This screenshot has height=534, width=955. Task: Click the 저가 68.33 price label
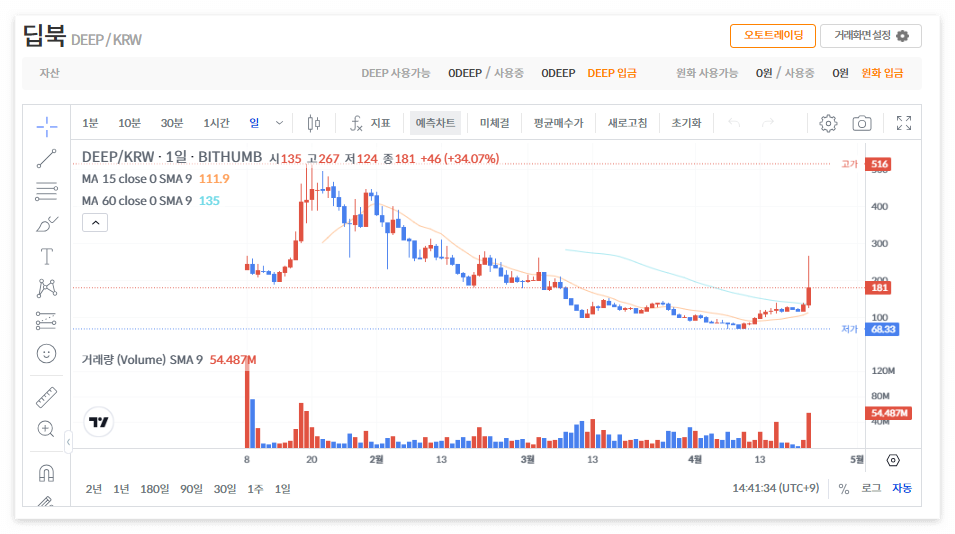[882, 329]
